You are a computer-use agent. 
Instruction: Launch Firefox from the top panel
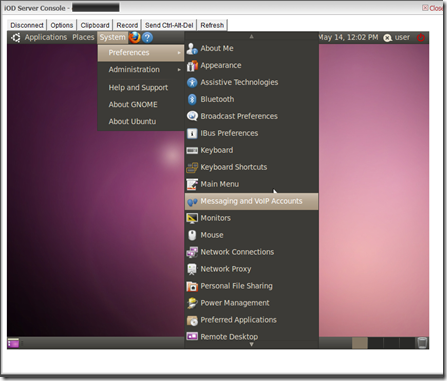pyautogui.click(x=135, y=37)
